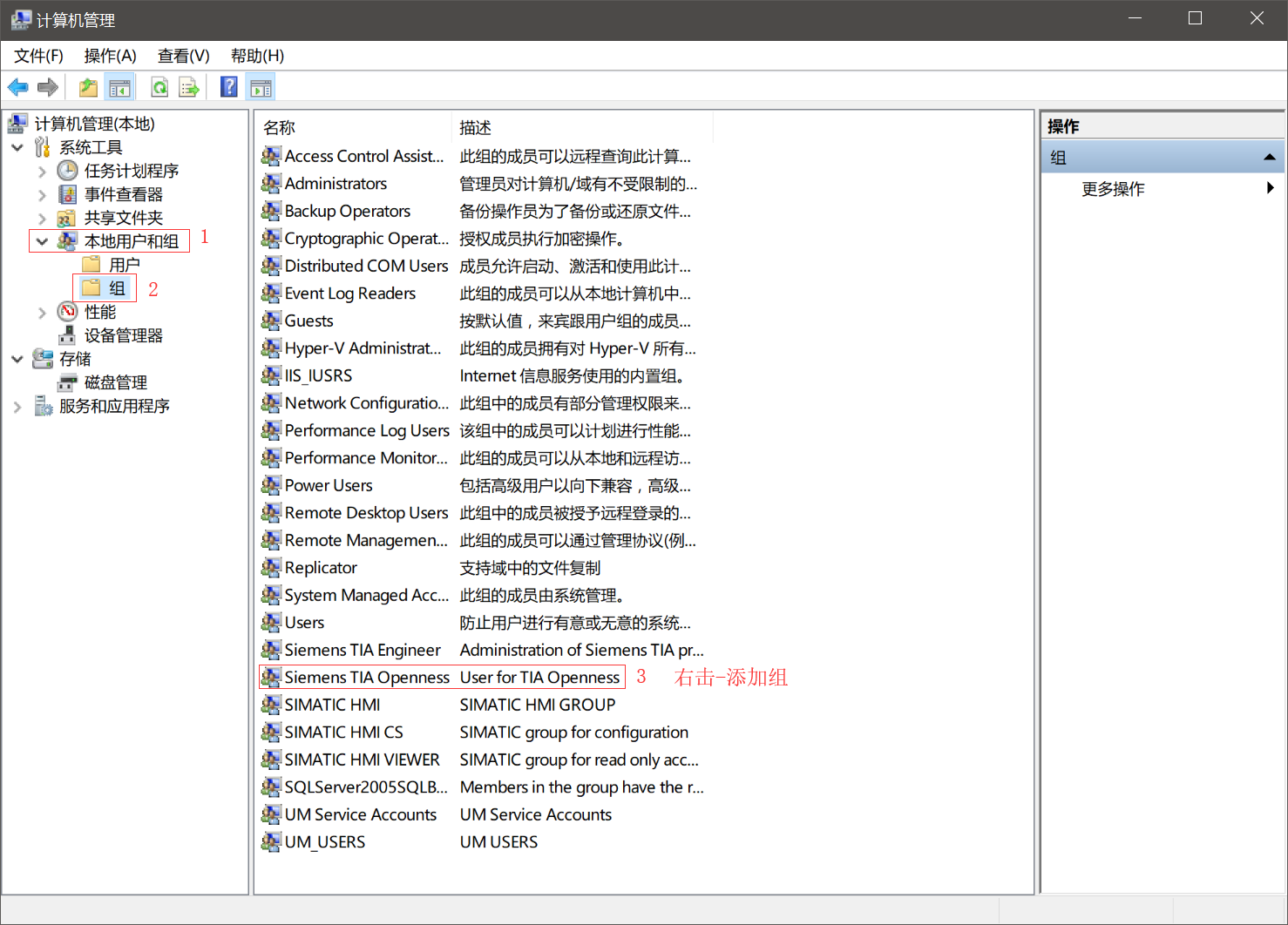Open 磁盘管理 under 存储
This screenshot has width=1288, height=925.
115,382
